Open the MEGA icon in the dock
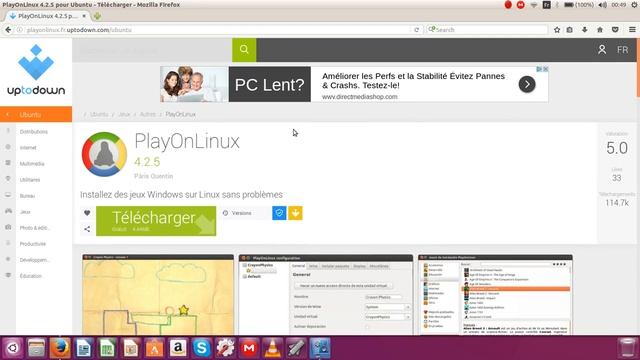 [249, 348]
